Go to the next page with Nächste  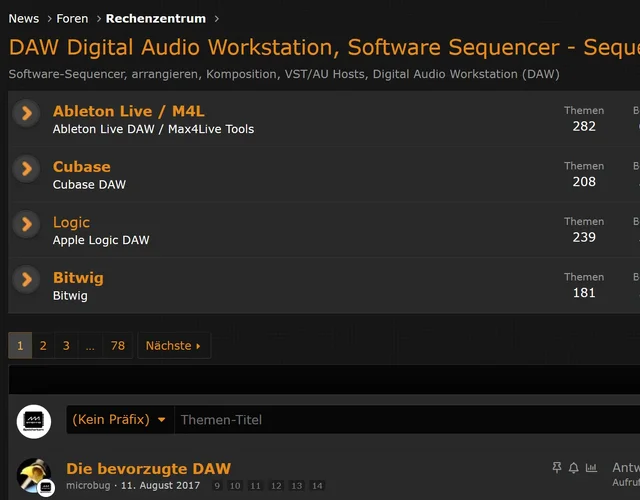pyautogui.click(x=173, y=346)
